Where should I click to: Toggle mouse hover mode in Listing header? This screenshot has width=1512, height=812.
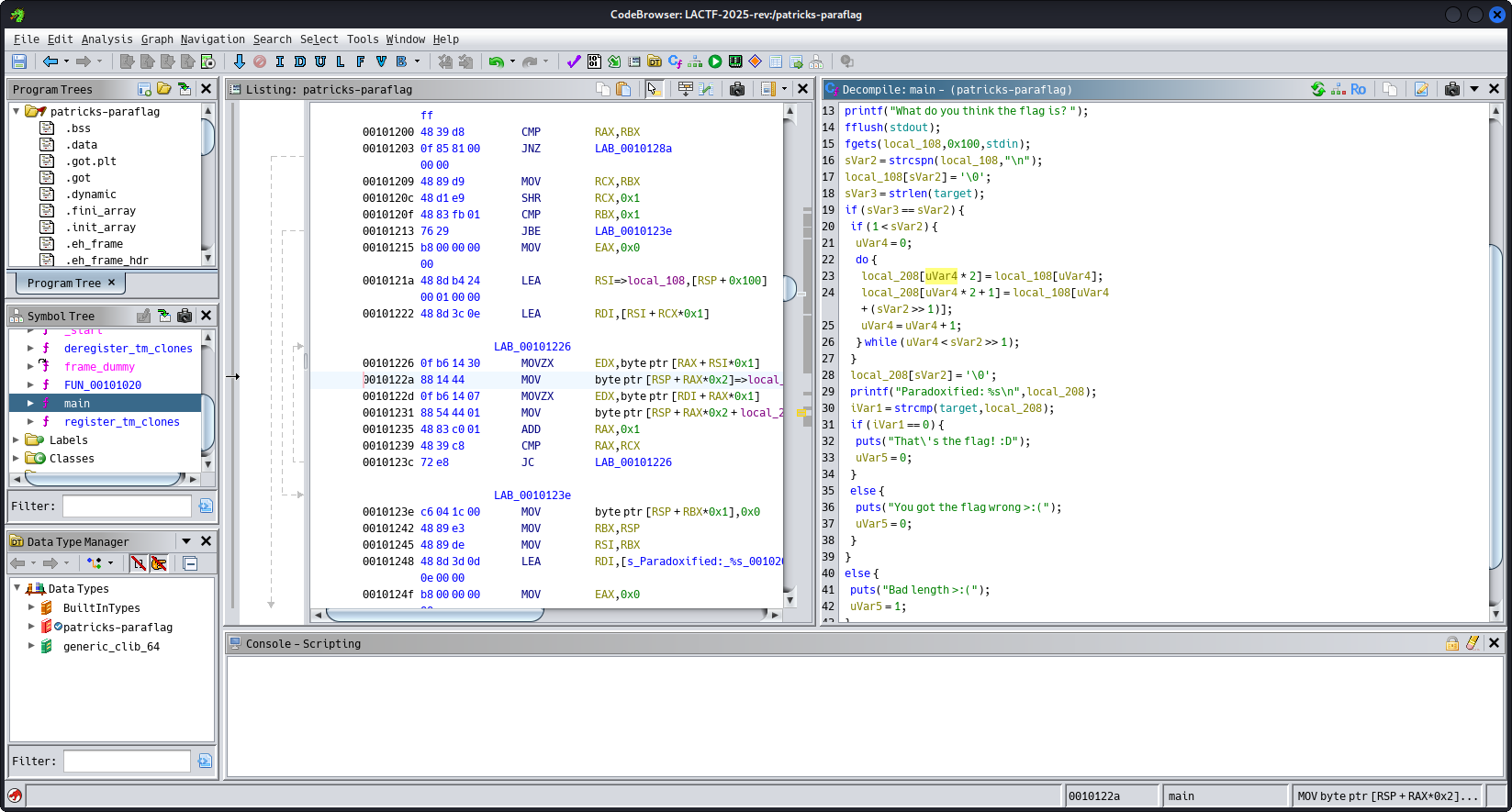click(x=653, y=89)
